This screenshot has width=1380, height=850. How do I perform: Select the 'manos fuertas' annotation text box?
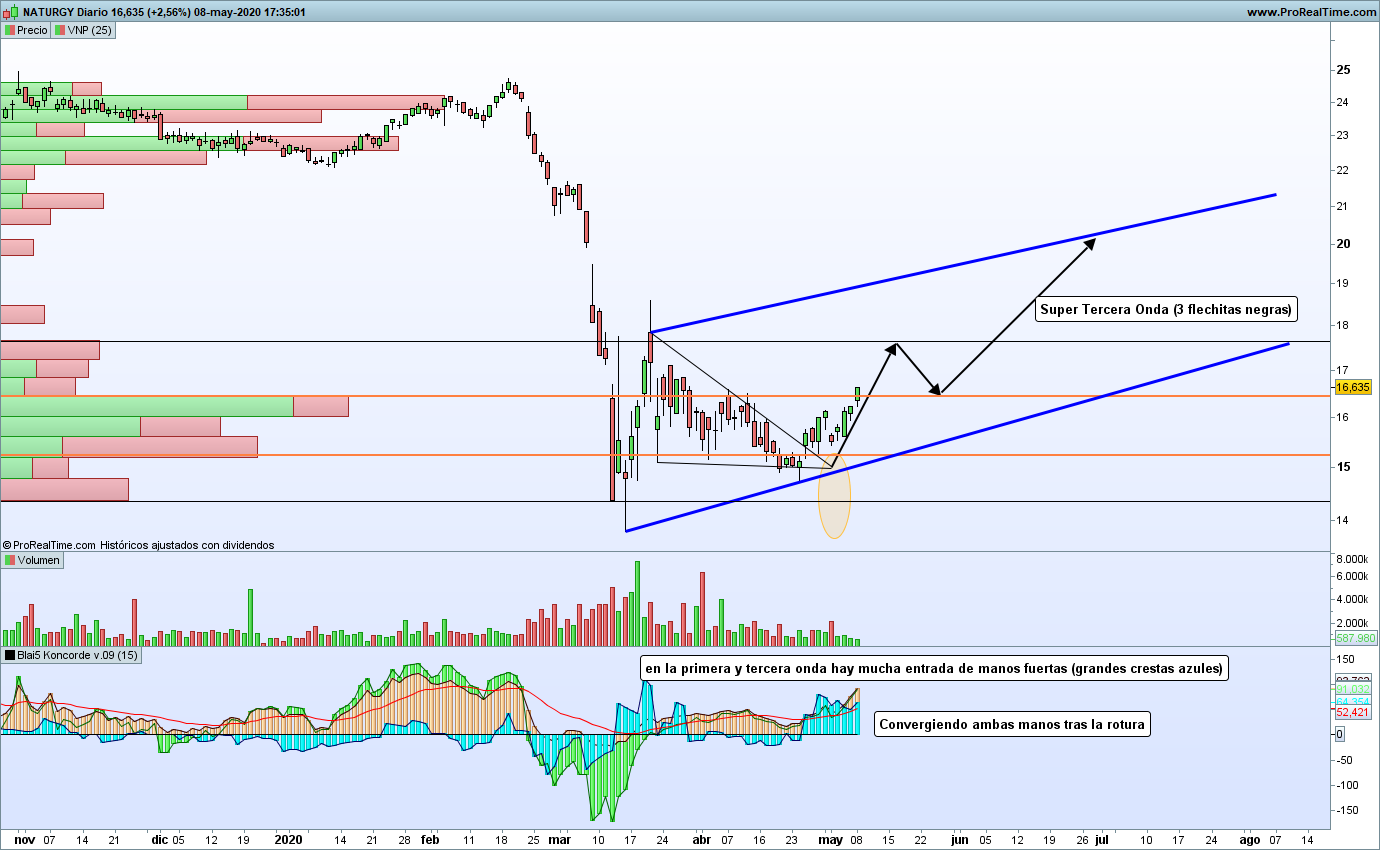click(x=933, y=669)
